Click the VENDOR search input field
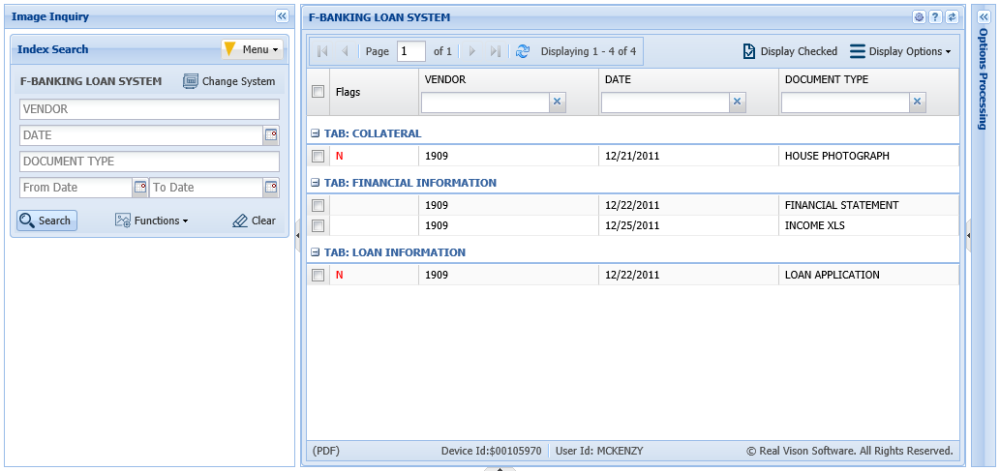Screen dimensions: 1000x471 [149, 109]
